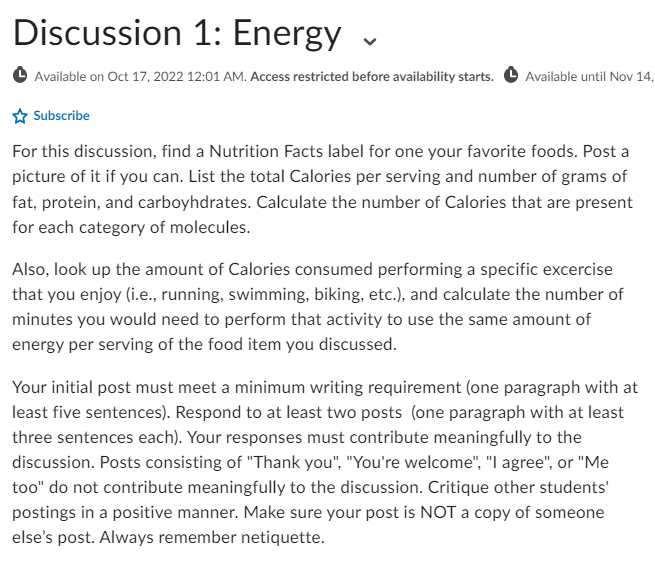Click the Subscribe star icon
The width and height of the screenshot is (655, 565).
20,116
